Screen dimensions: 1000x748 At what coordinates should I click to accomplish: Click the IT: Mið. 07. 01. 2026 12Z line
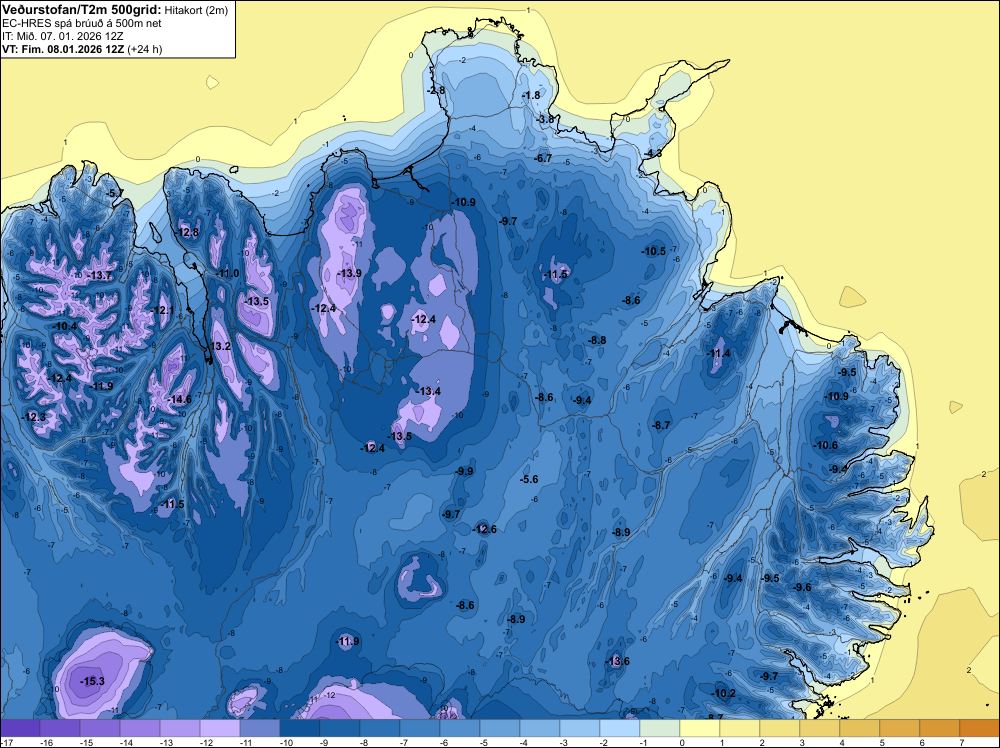coord(62,36)
